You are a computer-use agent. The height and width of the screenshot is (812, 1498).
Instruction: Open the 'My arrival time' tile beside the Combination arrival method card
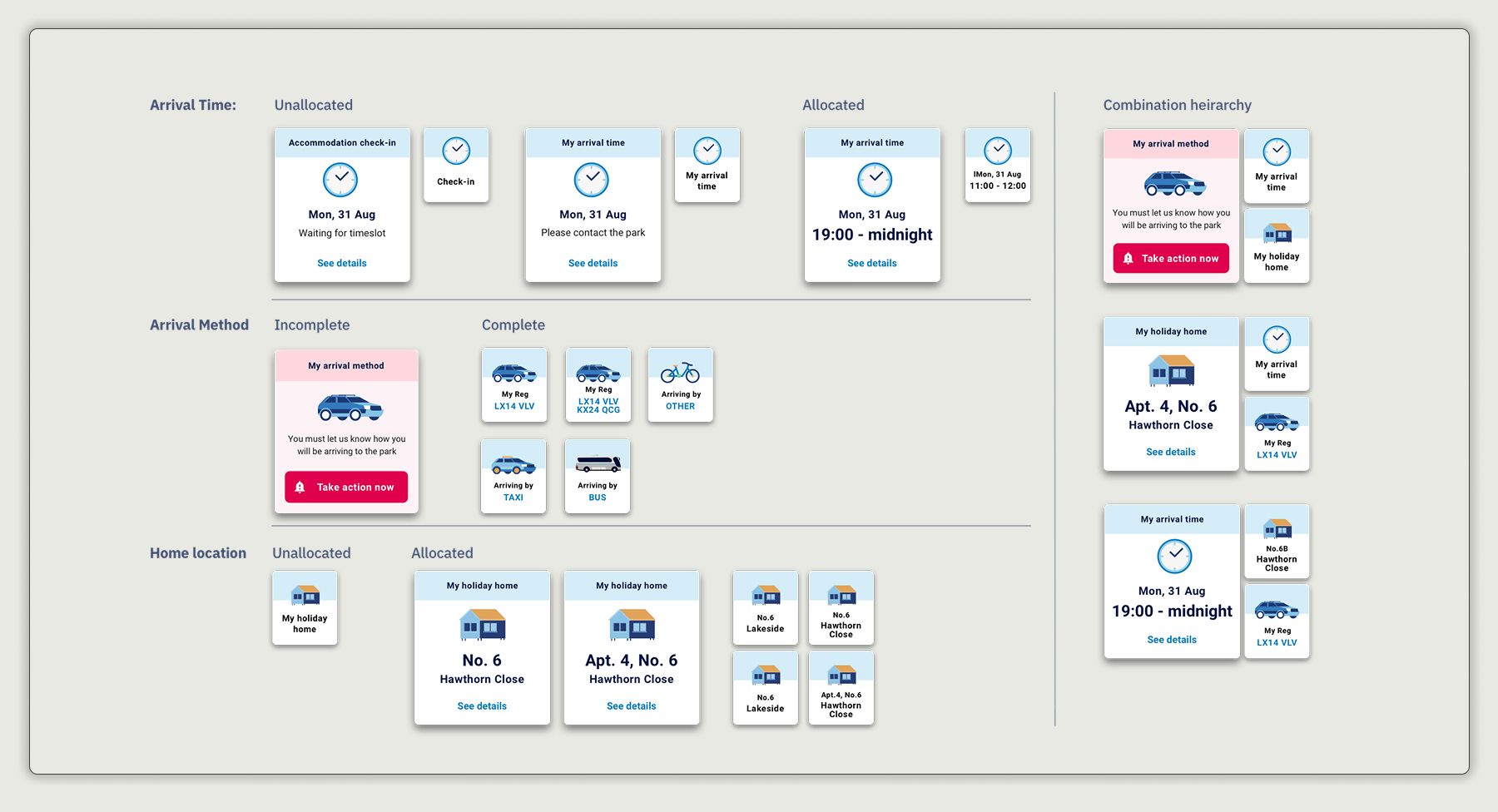click(1277, 166)
